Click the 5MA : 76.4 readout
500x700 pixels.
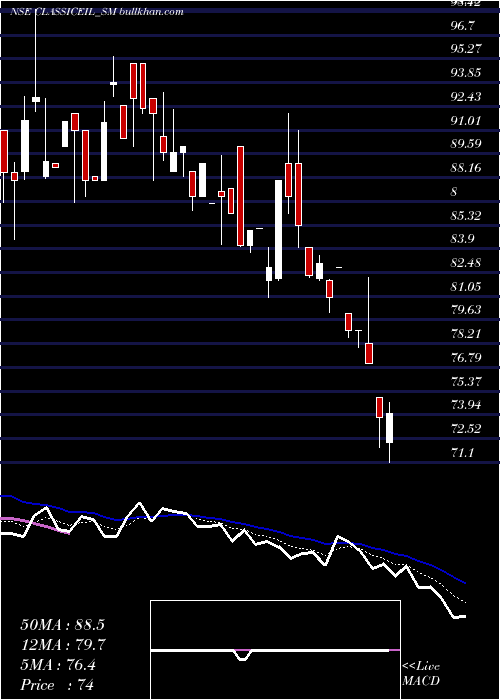pos(58,665)
